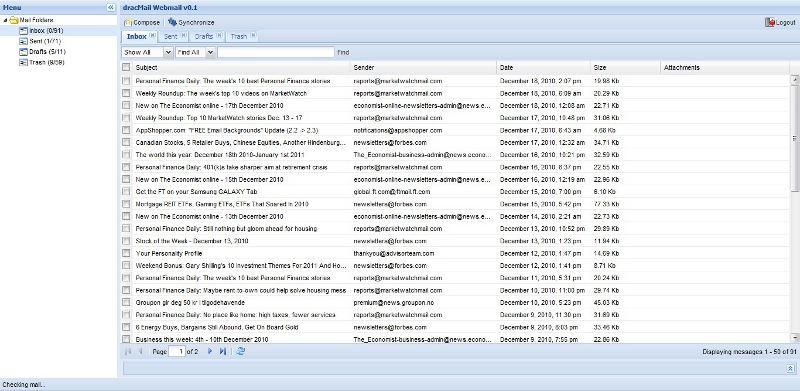Open the Show All dropdown
Viewport: 800px width, 391px height.
[x=168, y=52]
